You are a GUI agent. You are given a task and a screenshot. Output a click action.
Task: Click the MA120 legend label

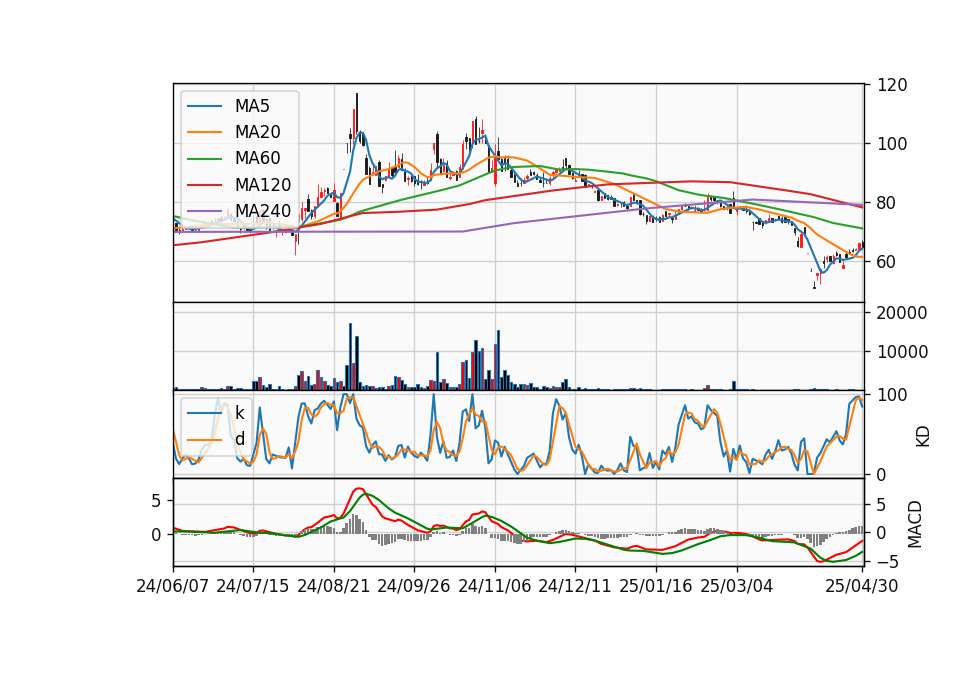263,184
